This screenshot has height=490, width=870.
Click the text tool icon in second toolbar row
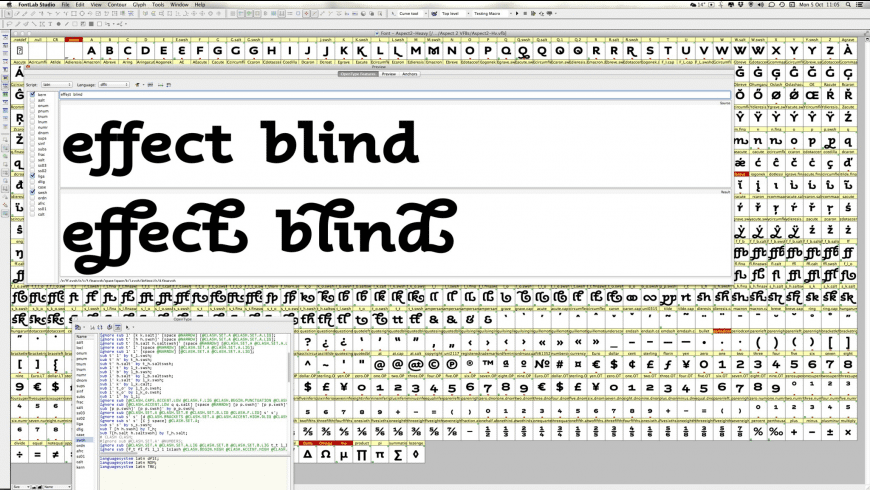pyautogui.click(x=50, y=24)
